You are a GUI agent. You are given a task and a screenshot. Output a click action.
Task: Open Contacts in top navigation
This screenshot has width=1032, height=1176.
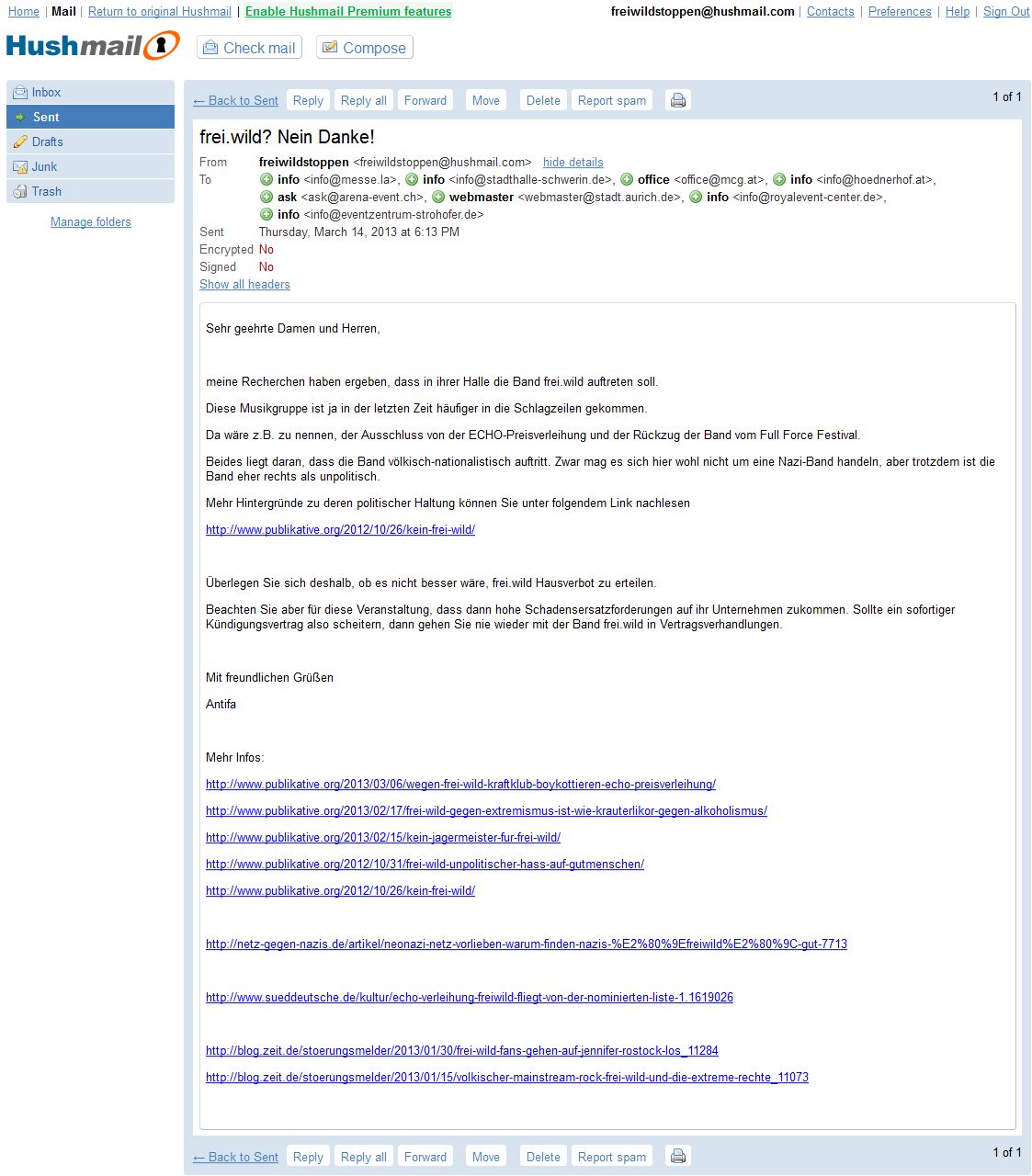click(x=830, y=12)
